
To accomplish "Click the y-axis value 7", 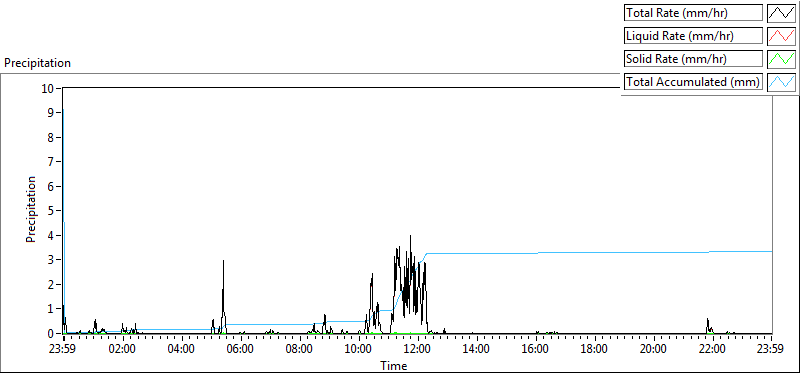I will [51, 162].
